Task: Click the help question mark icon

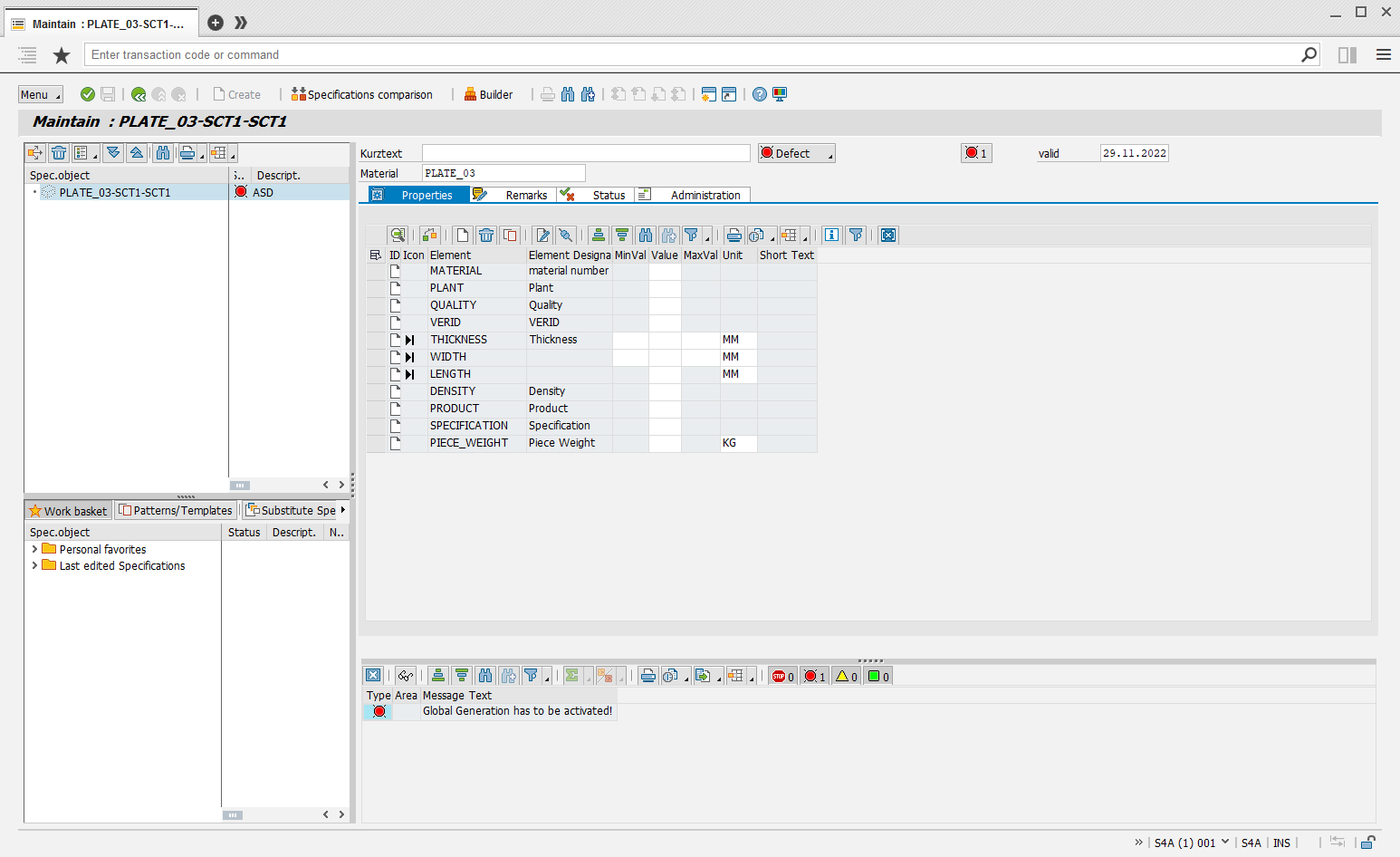Action: [x=760, y=94]
